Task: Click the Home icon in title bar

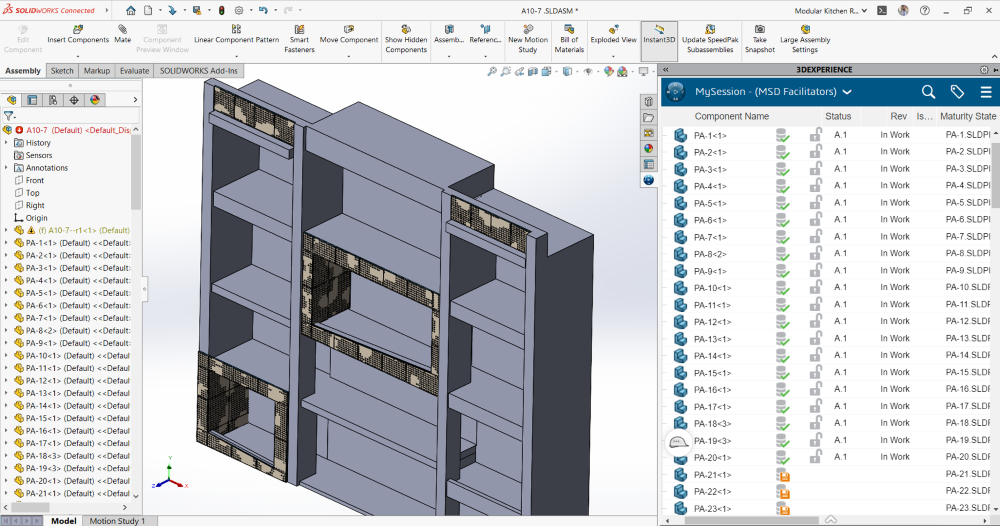Action: point(131,10)
